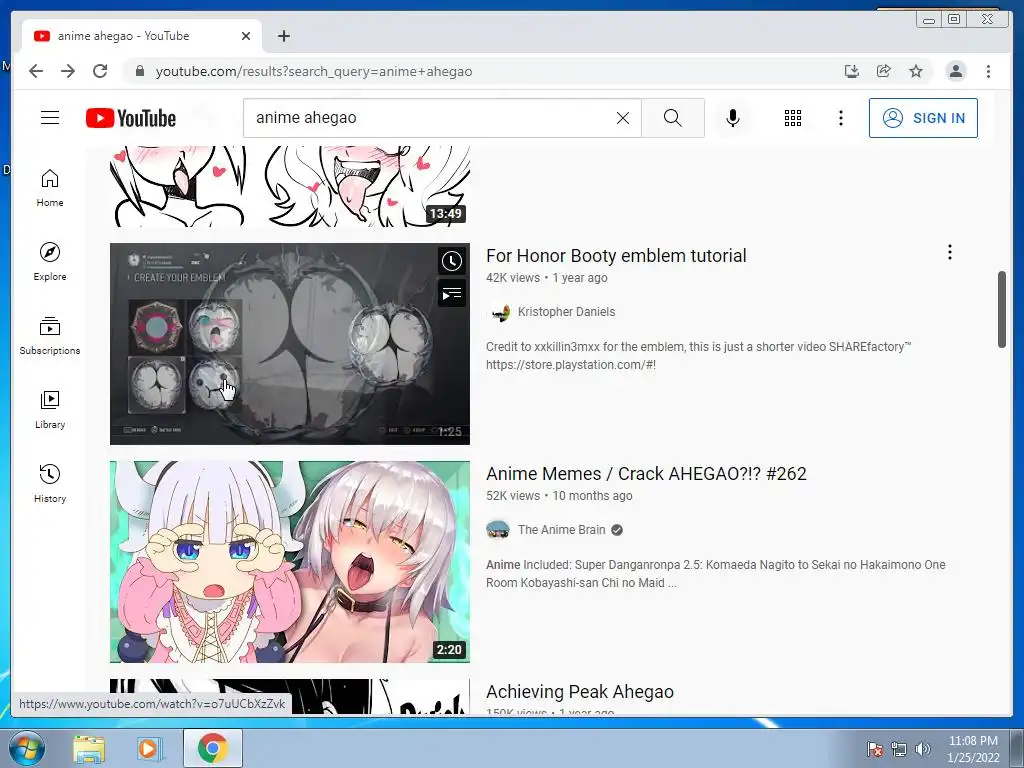Click For Honor video description text
The image size is (1024, 768).
tap(698, 356)
